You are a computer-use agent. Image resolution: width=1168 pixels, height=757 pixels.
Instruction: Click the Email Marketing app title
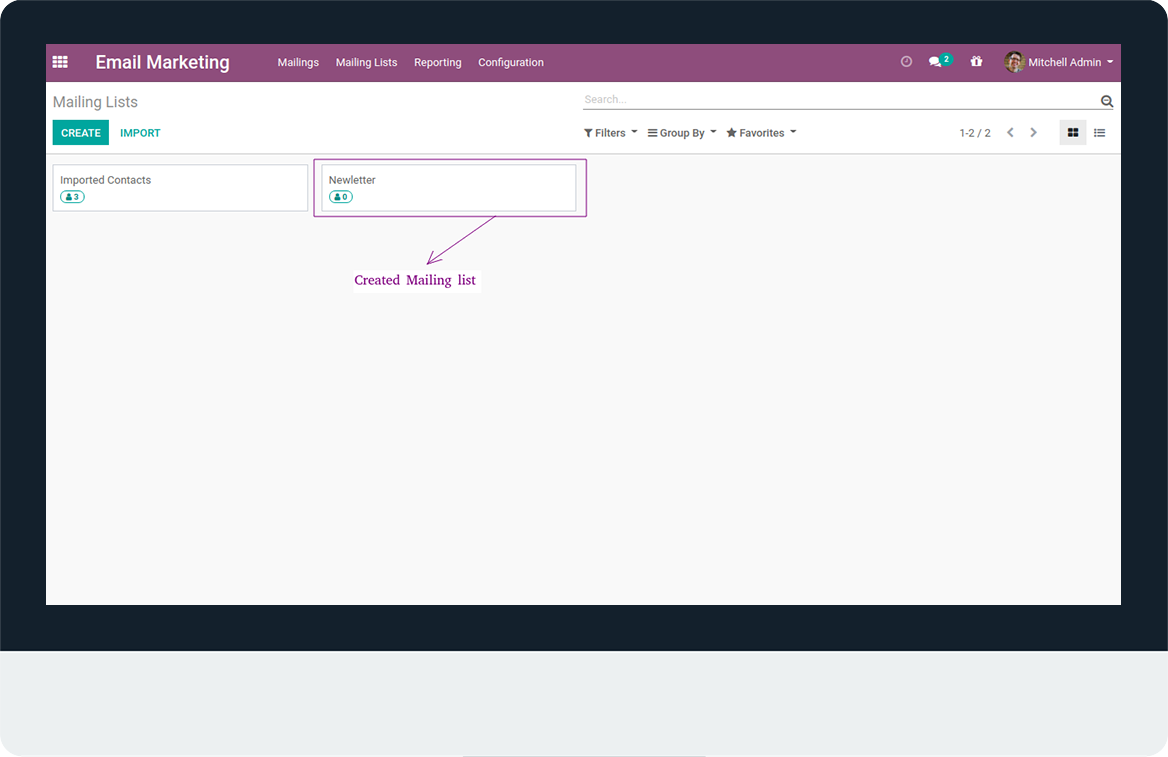(x=162, y=63)
